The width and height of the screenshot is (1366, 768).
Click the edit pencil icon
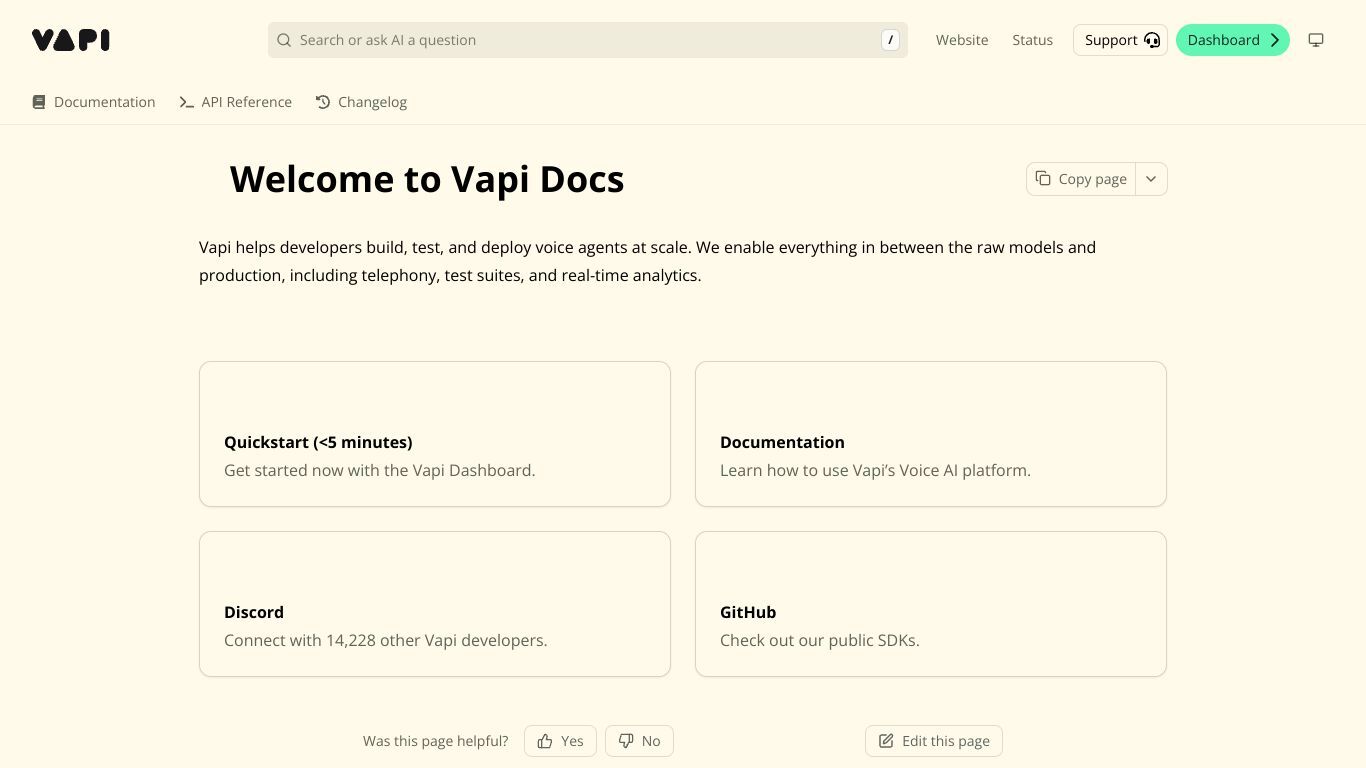[x=886, y=741]
